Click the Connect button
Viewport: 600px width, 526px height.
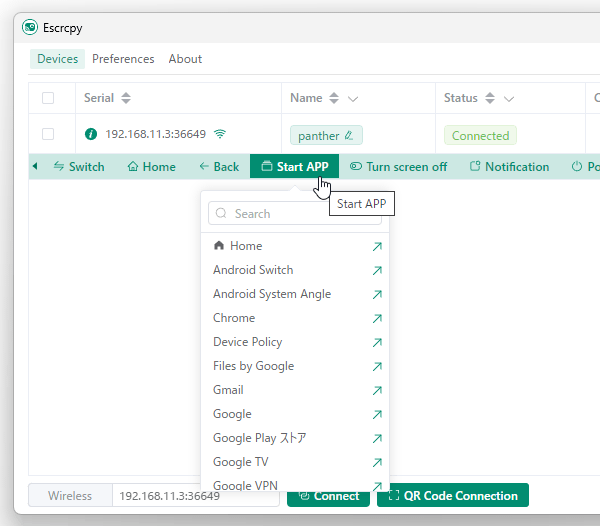(328, 496)
